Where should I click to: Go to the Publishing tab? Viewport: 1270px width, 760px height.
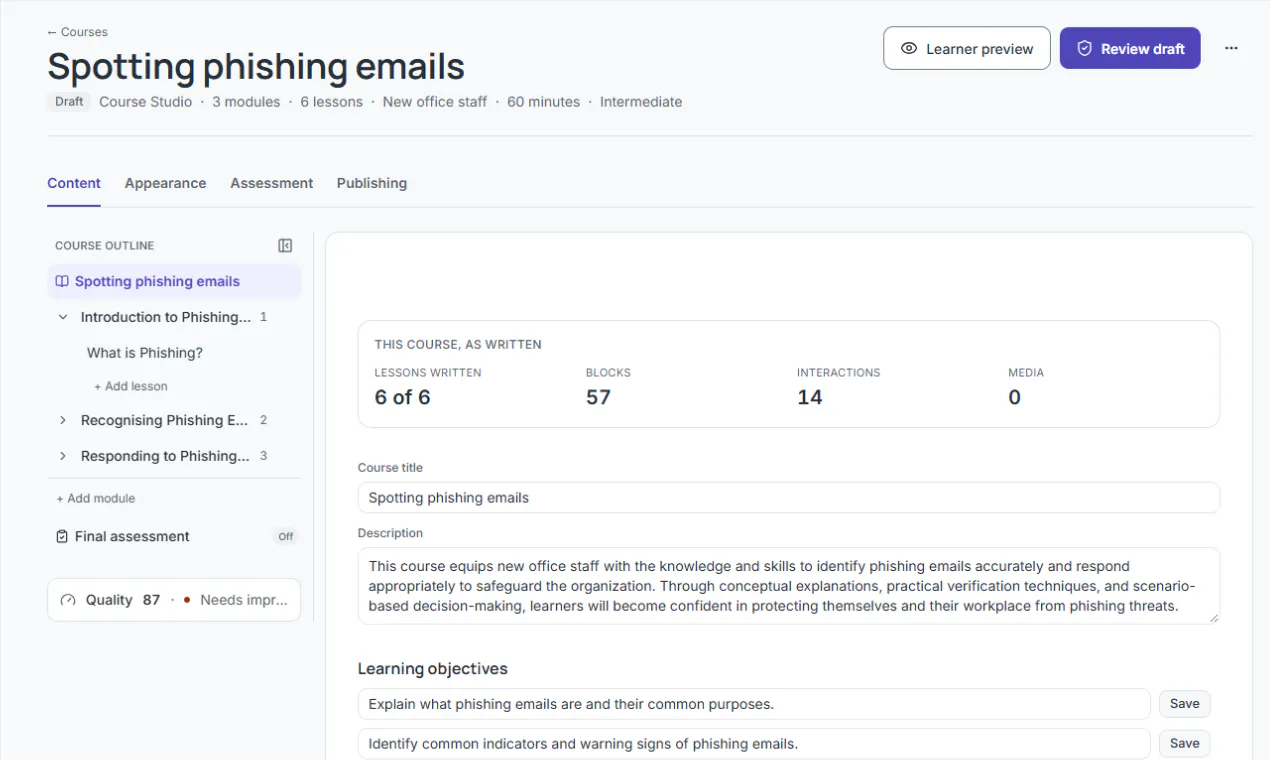372,183
